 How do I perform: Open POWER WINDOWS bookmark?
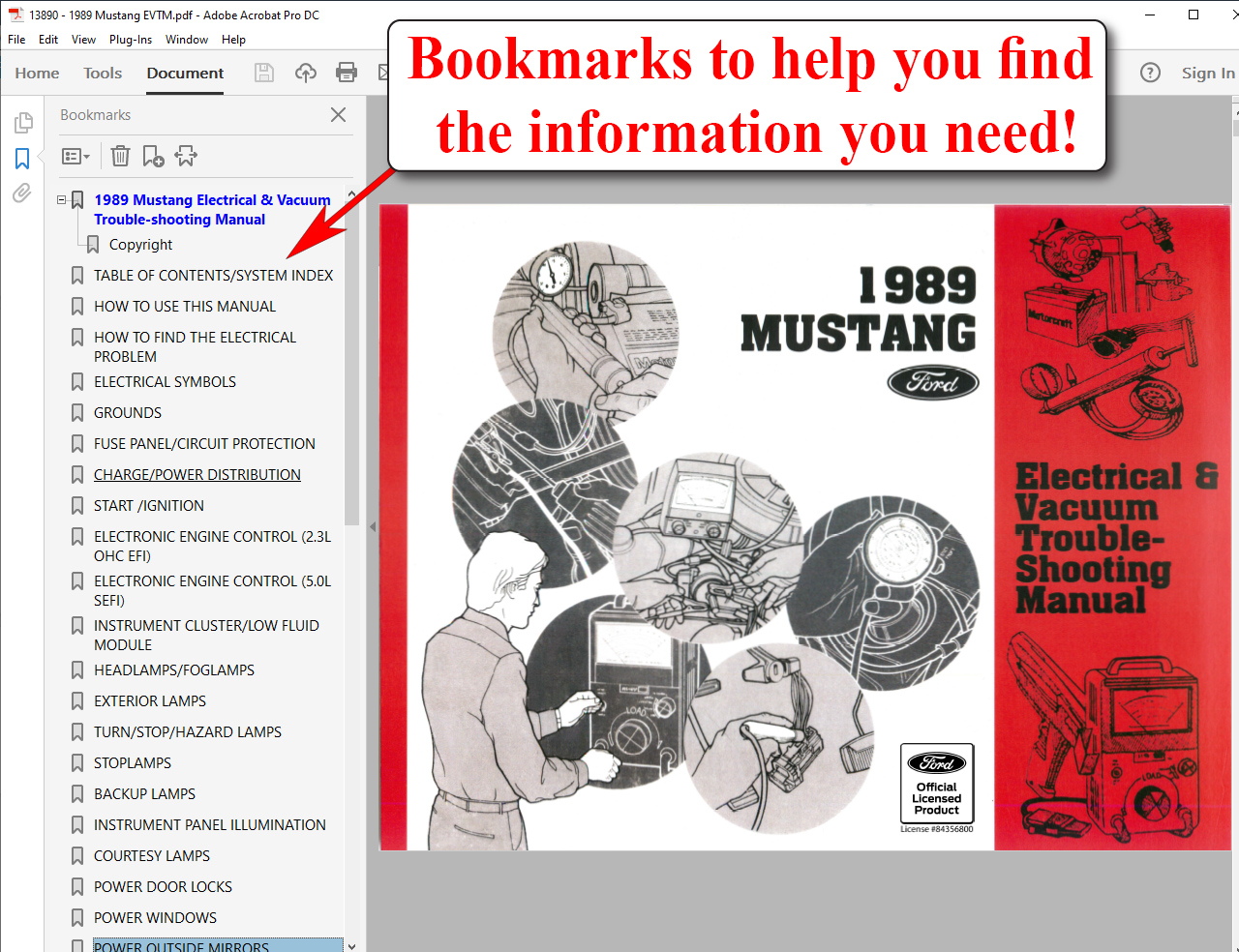point(155,918)
